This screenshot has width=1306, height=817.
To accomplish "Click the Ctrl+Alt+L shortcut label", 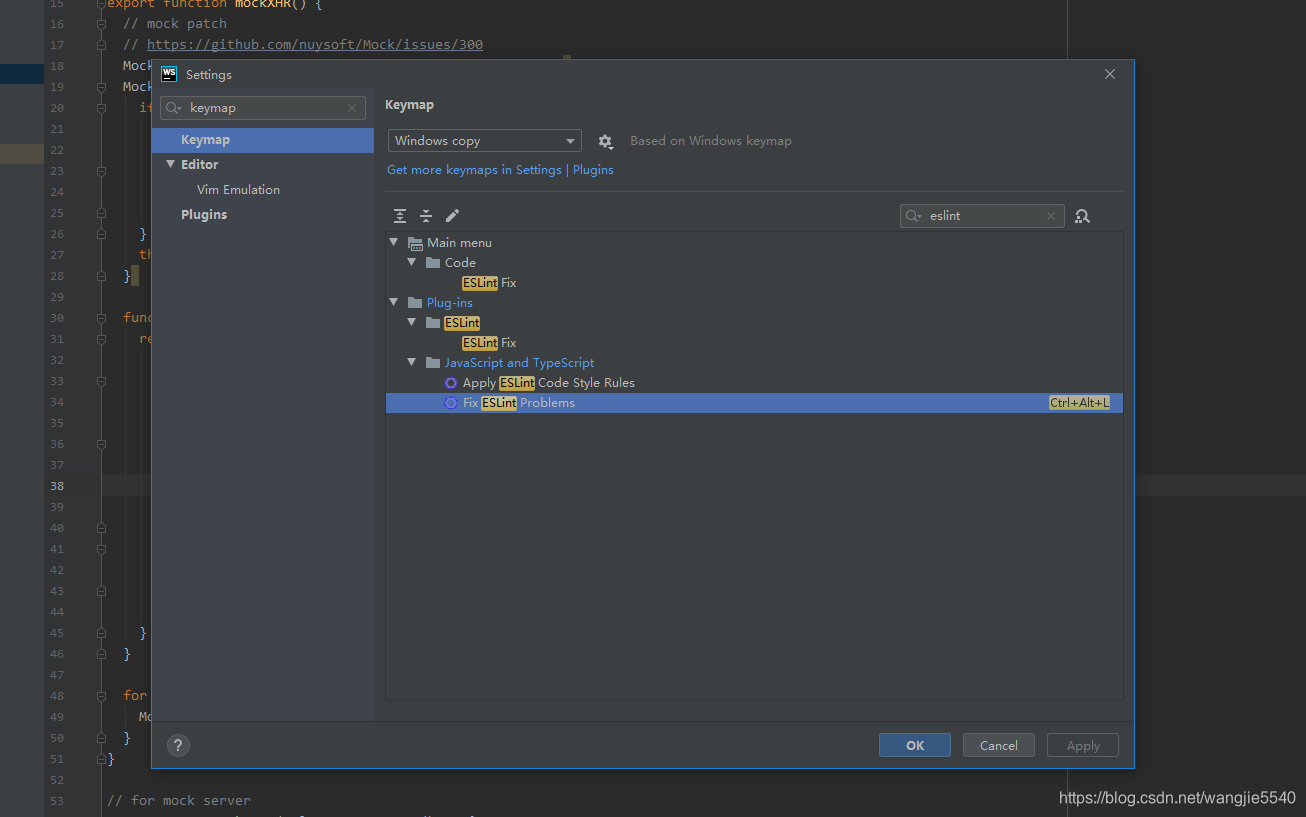I will (x=1079, y=403).
